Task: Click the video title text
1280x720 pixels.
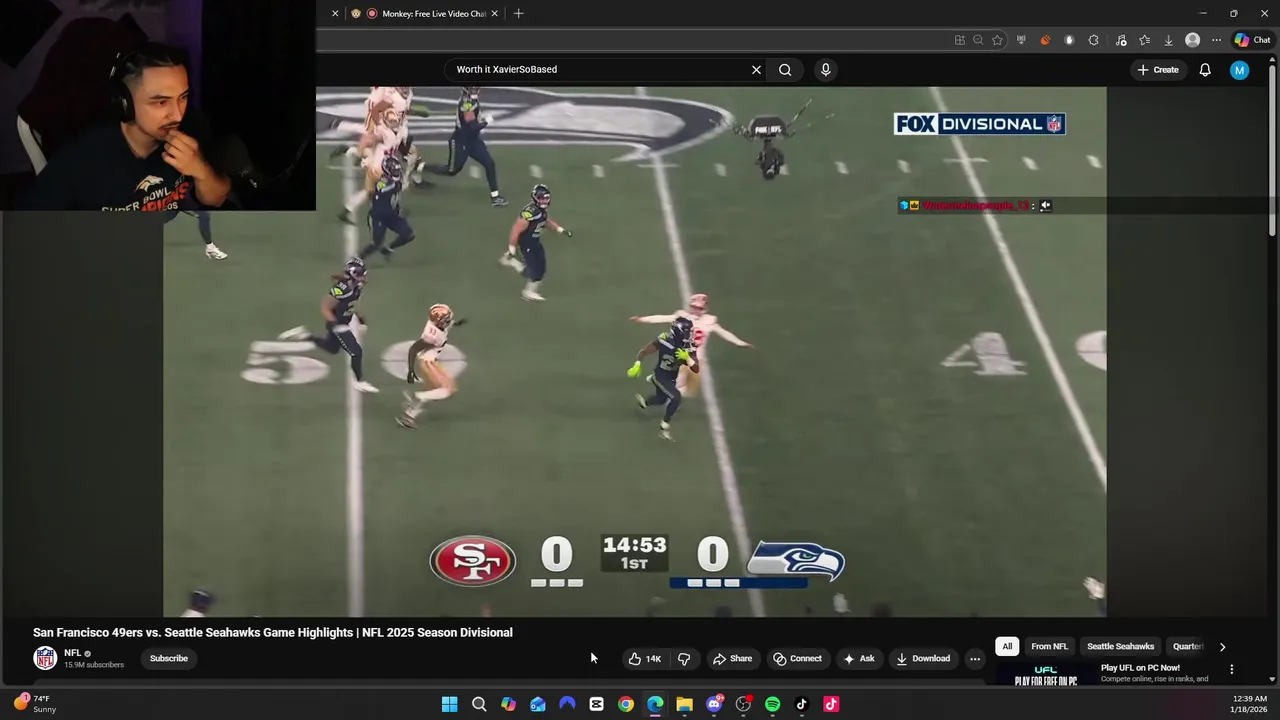Action: 273,632
